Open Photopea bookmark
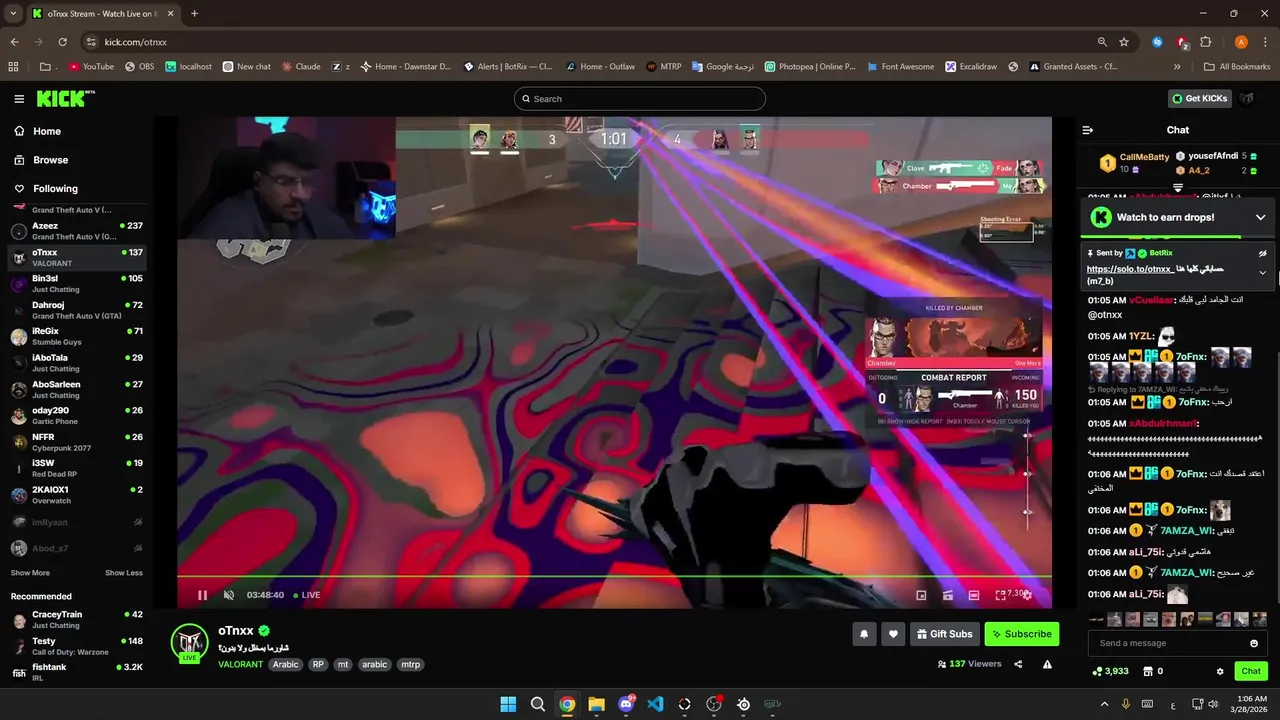The height and width of the screenshot is (720, 1280). tap(810, 67)
